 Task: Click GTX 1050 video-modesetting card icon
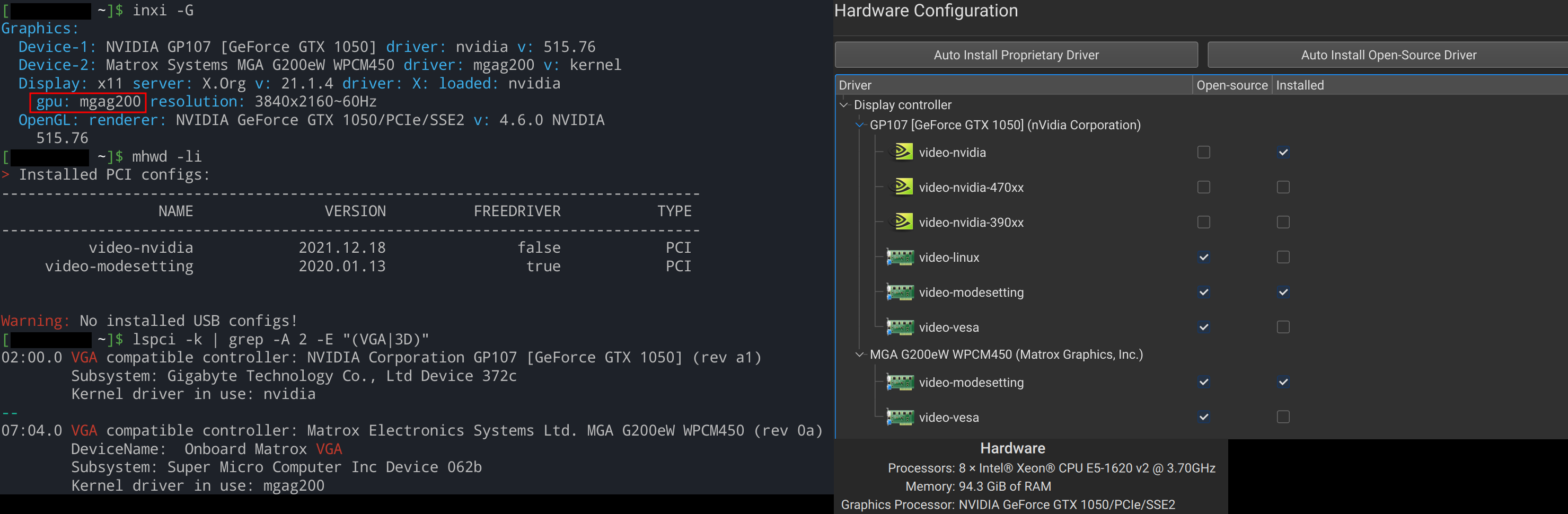[x=900, y=293]
